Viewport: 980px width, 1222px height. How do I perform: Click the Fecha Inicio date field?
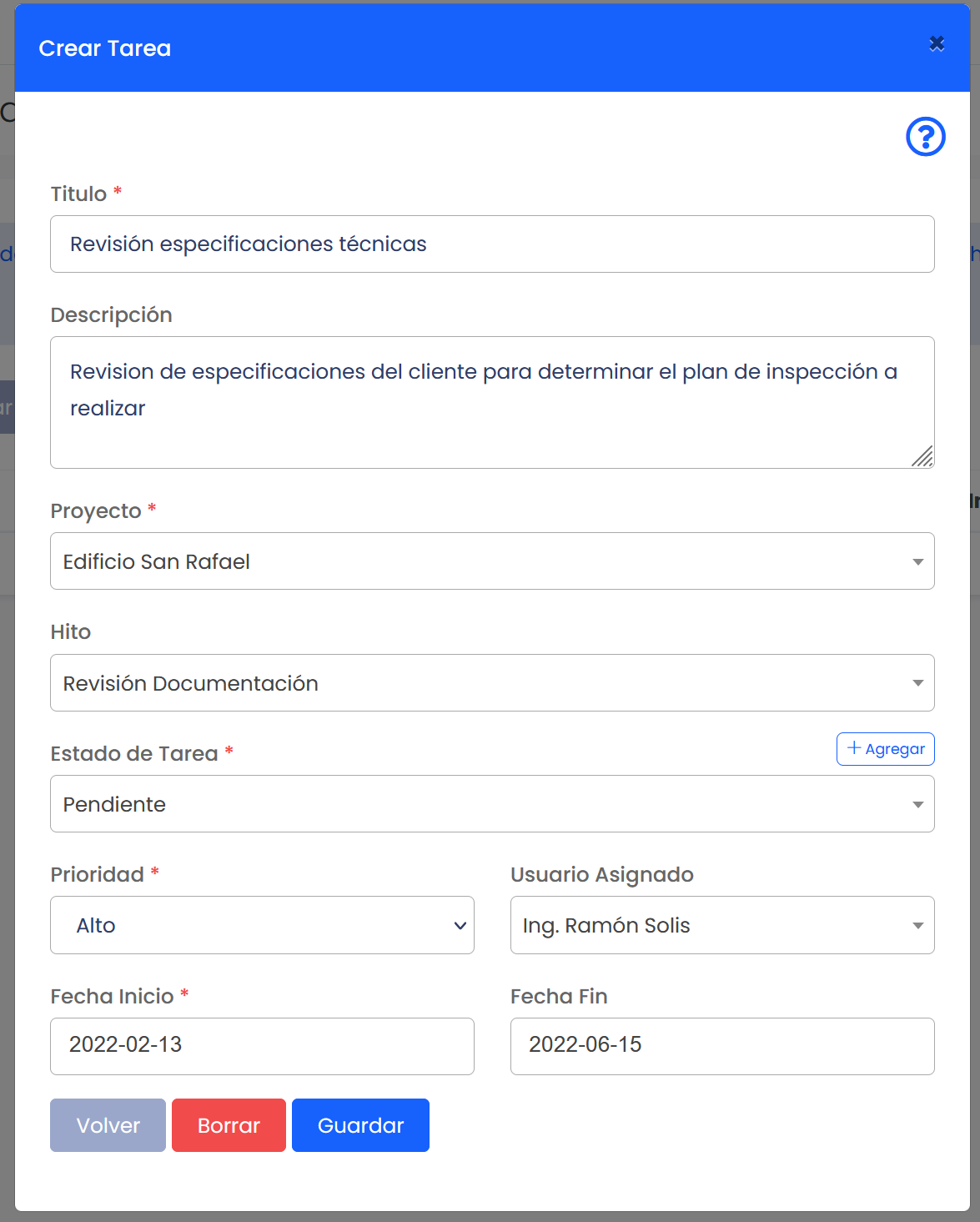[262, 1046]
